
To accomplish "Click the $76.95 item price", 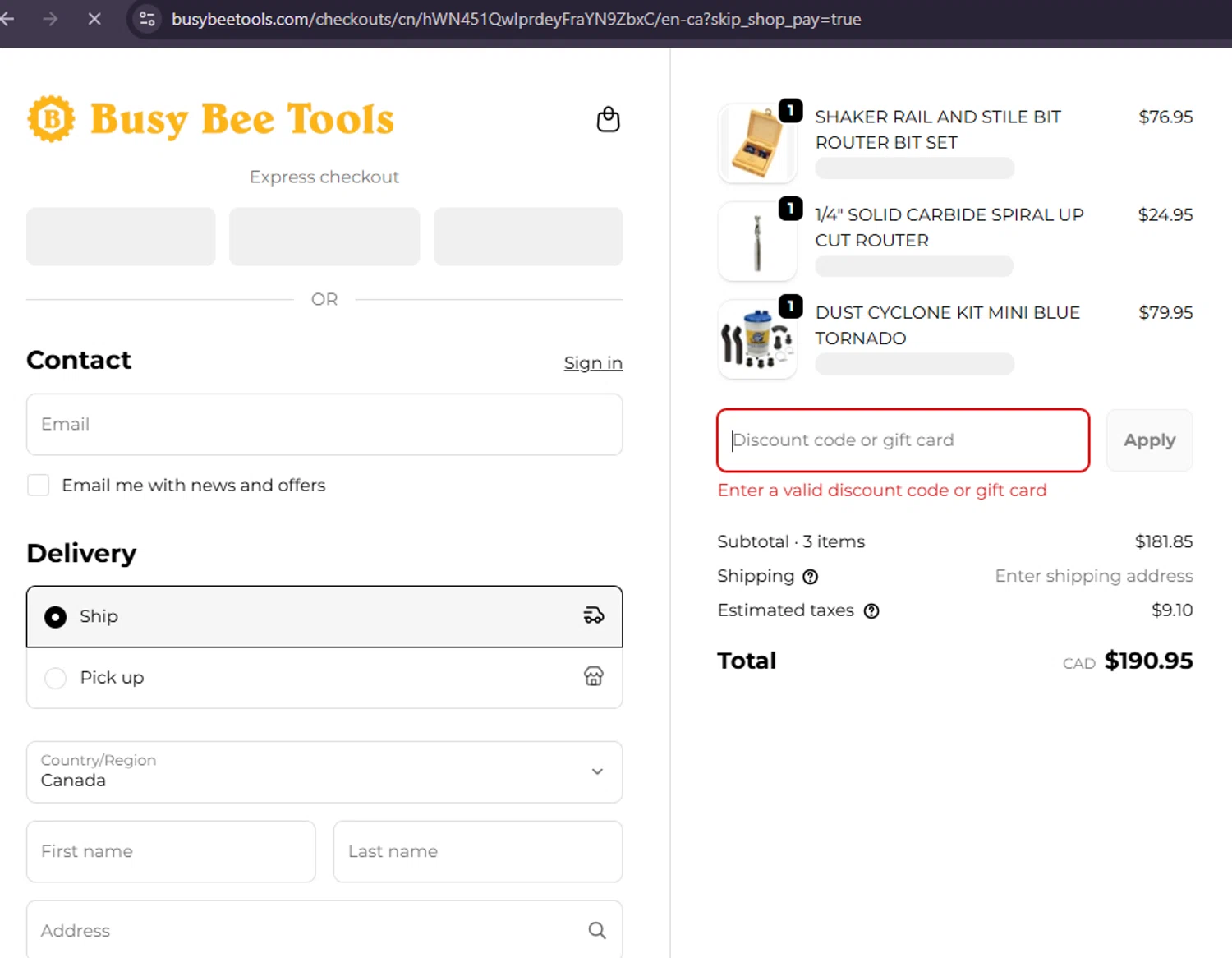I will point(1165,117).
